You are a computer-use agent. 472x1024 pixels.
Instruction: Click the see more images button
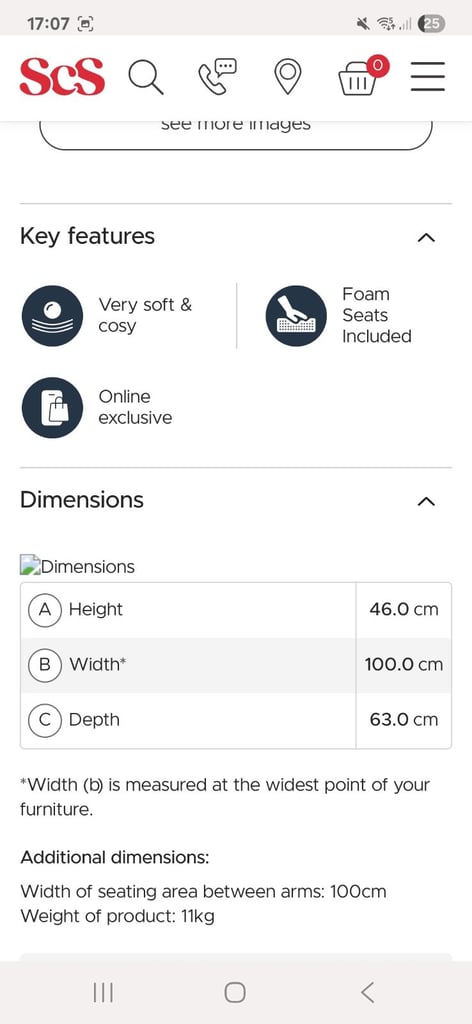(236, 134)
